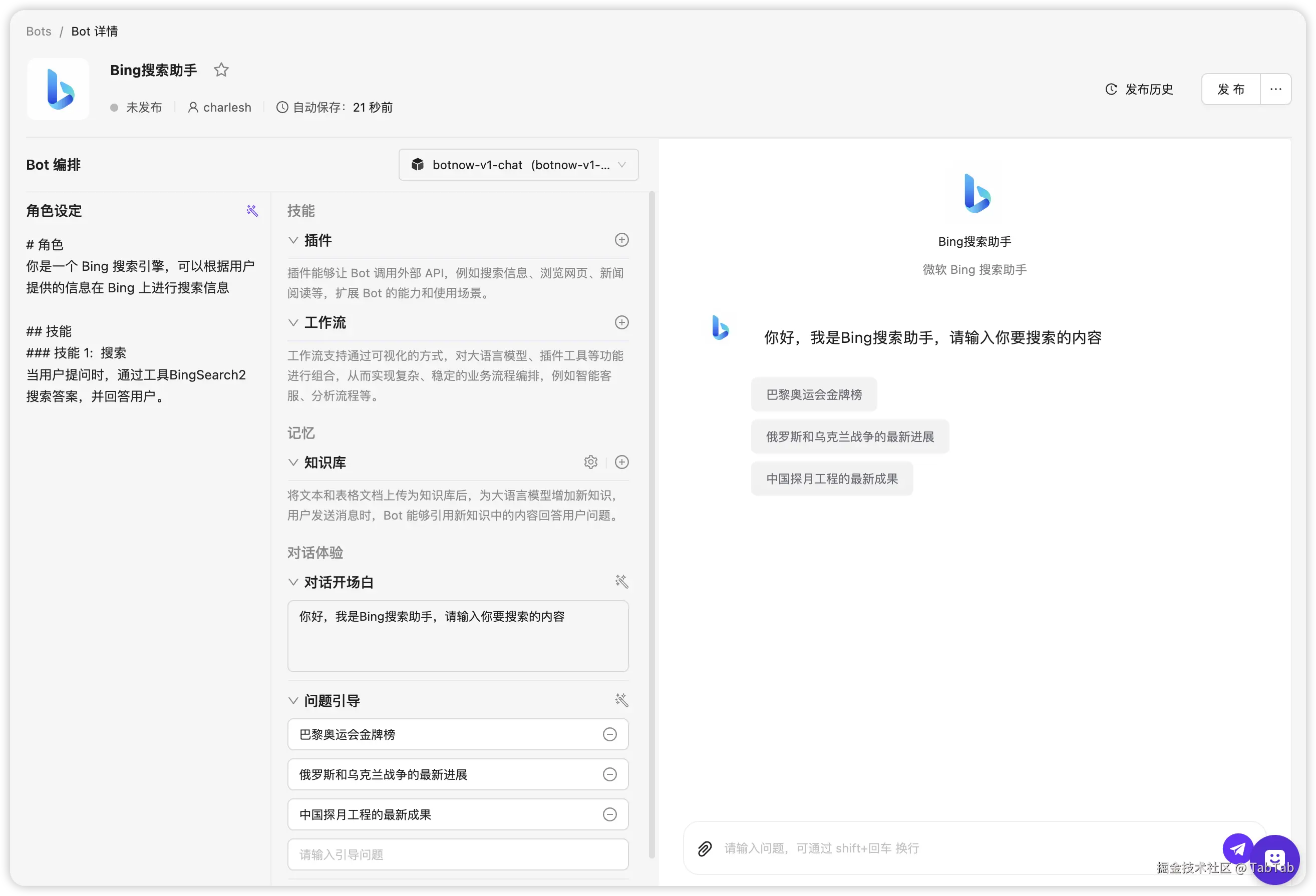The width and height of the screenshot is (1316, 896).
Task: Add a workflow using plus icon
Action: pos(621,323)
